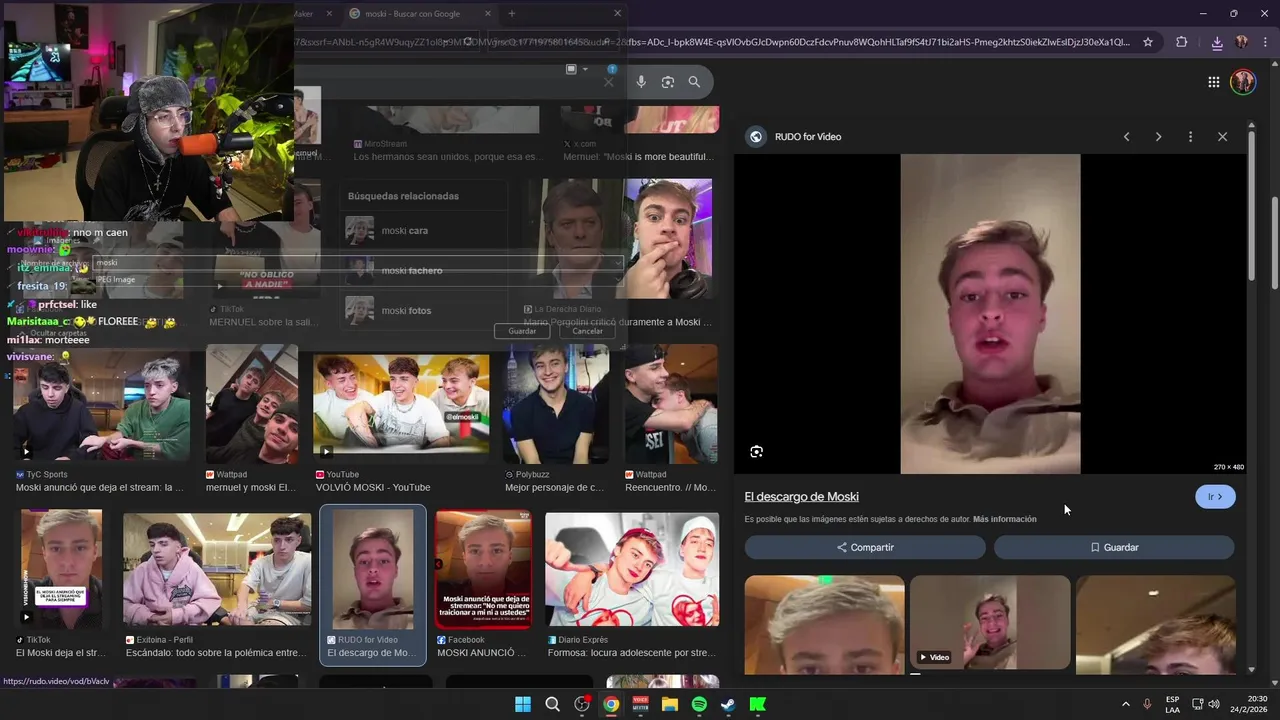The width and height of the screenshot is (1280, 720).
Task: Click the selected RUDO for Video result thumbnail
Action: click(373, 568)
